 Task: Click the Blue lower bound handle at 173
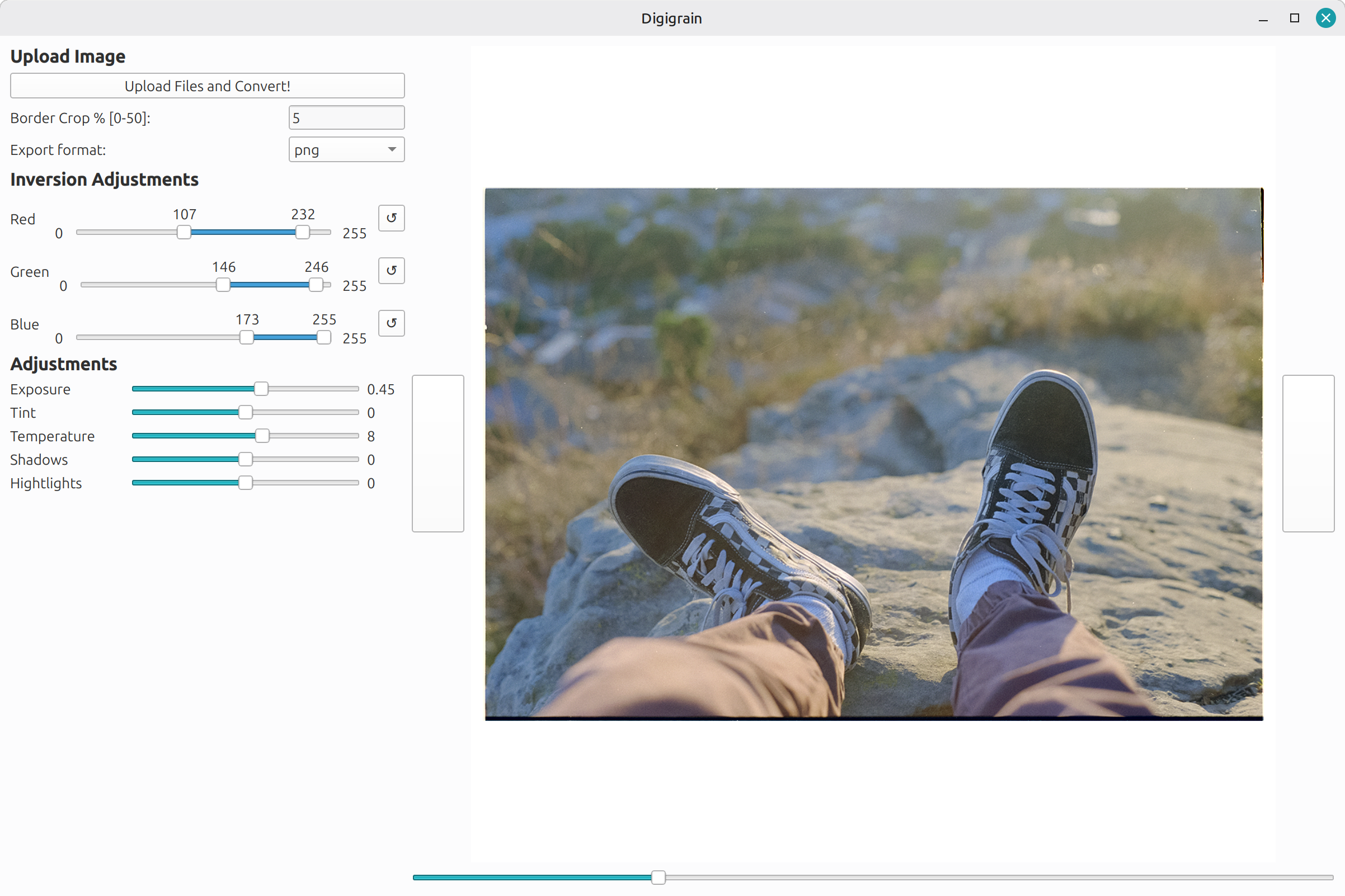[247, 337]
